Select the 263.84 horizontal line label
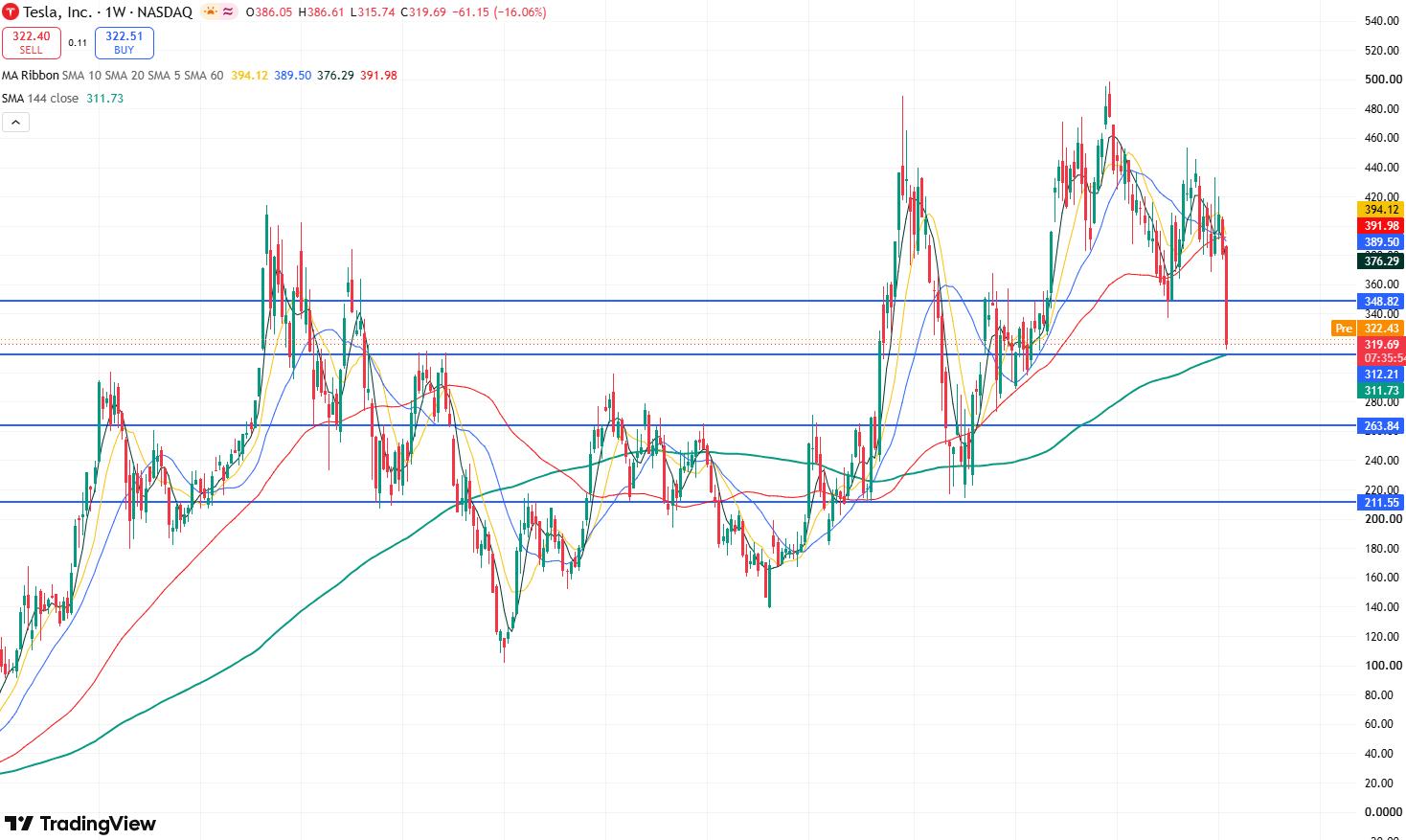This screenshot has height=840, width=1406. click(x=1381, y=425)
